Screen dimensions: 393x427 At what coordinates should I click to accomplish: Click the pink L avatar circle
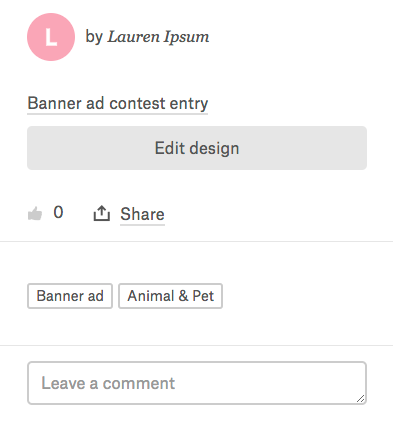51,37
